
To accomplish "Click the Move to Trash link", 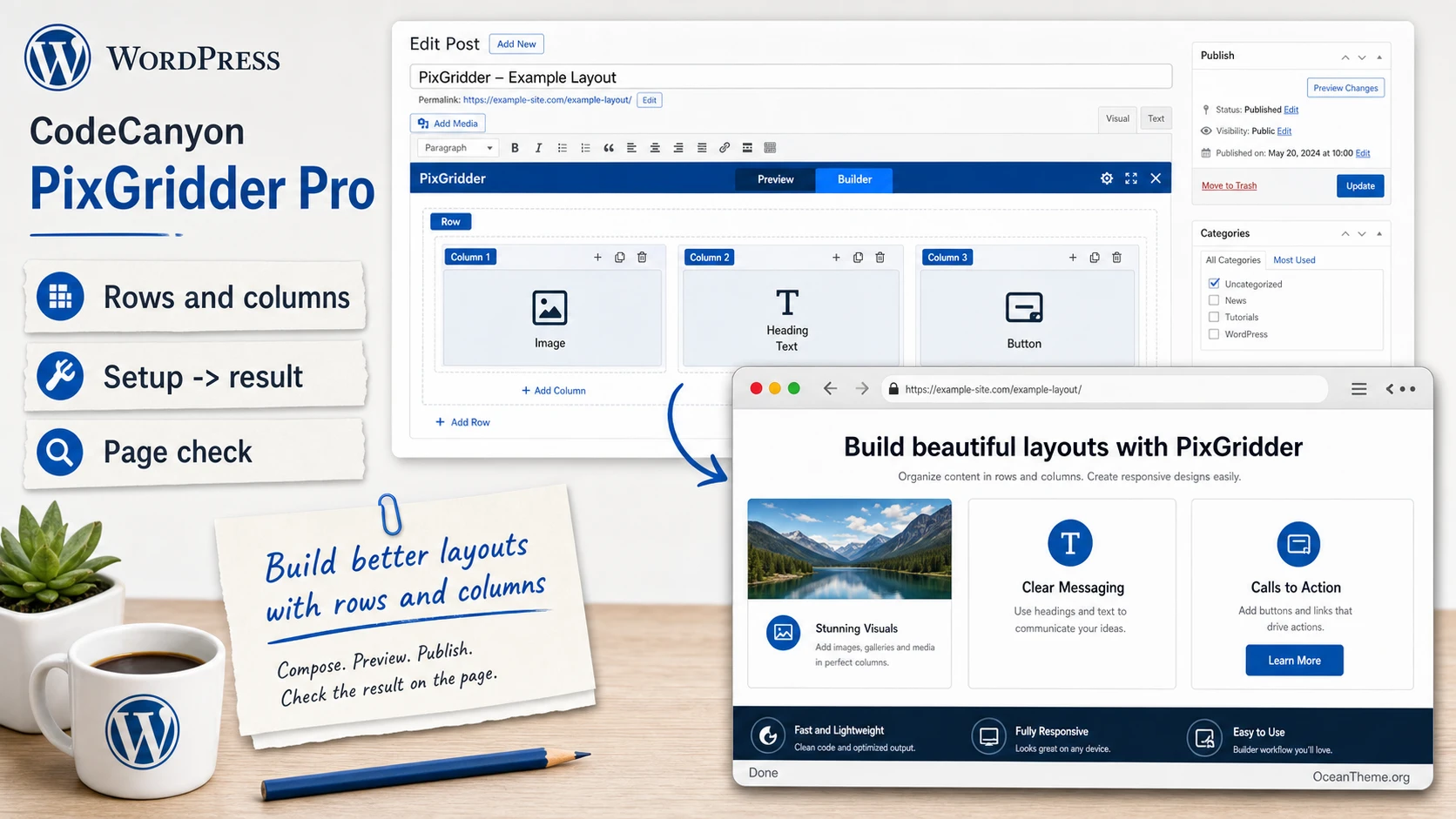I will pos(1229,185).
